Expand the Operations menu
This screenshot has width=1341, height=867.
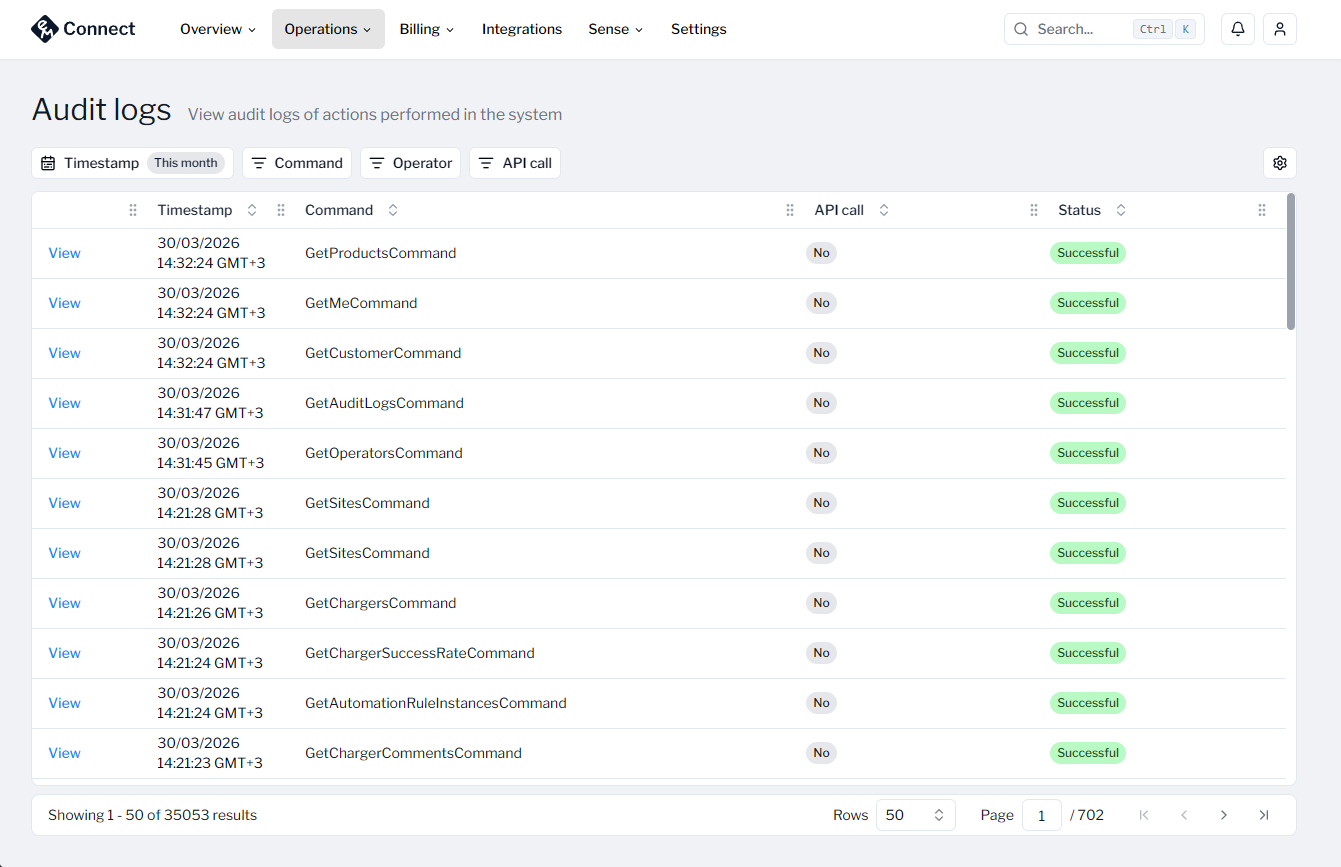pyautogui.click(x=327, y=29)
